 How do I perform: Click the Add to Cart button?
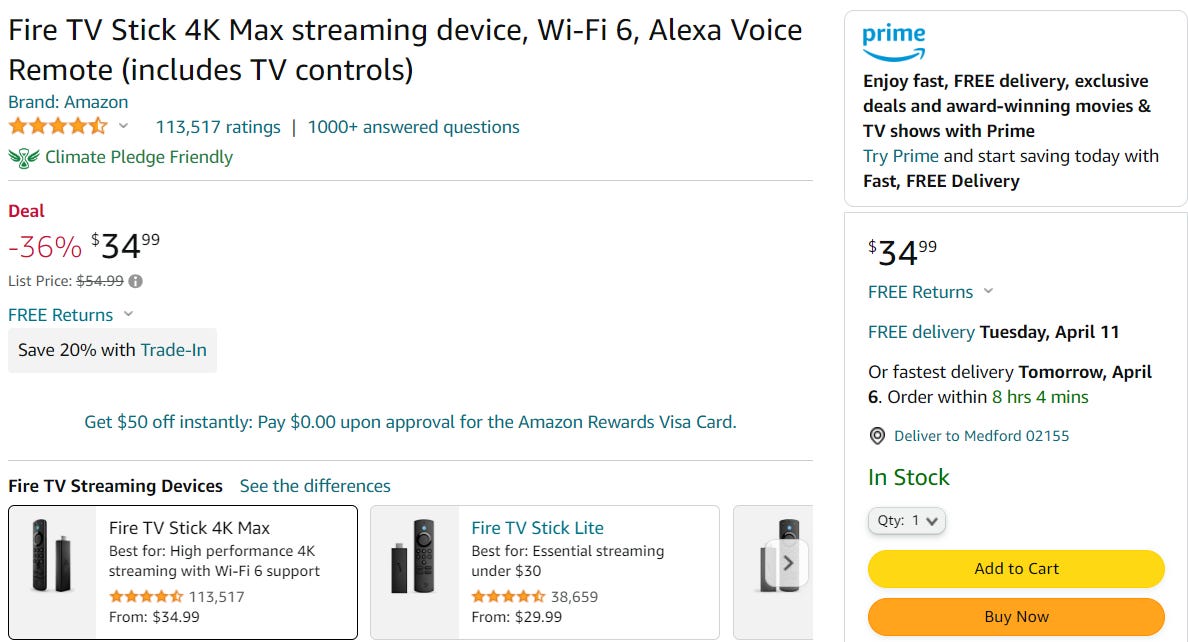tap(1016, 568)
